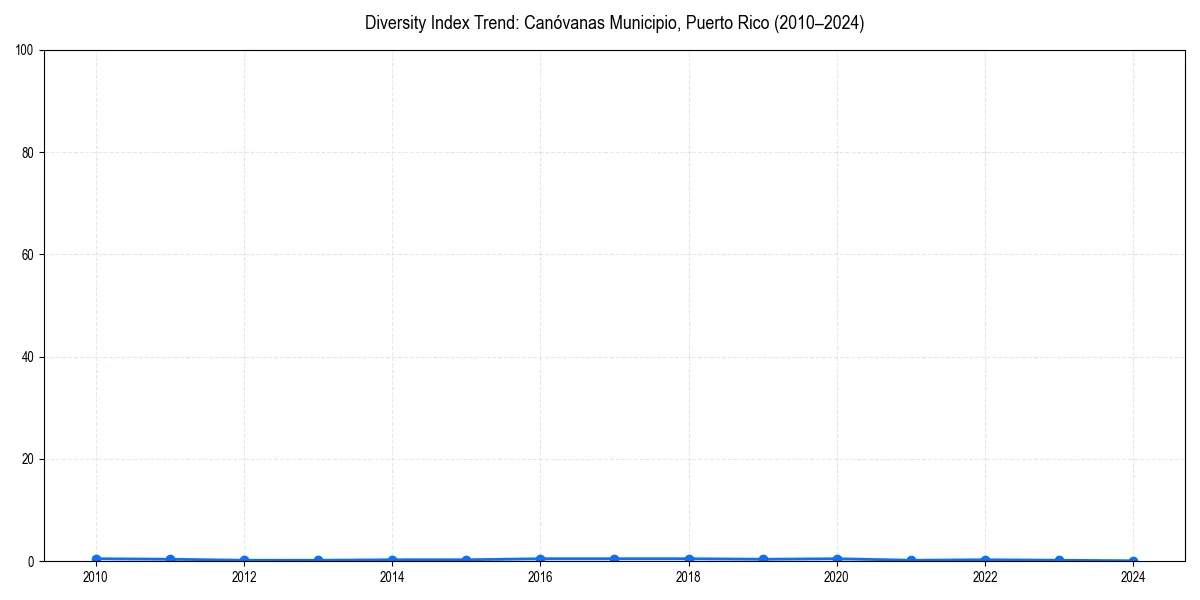Select the 2021 data point marker
1200x600 pixels.
coord(910,558)
